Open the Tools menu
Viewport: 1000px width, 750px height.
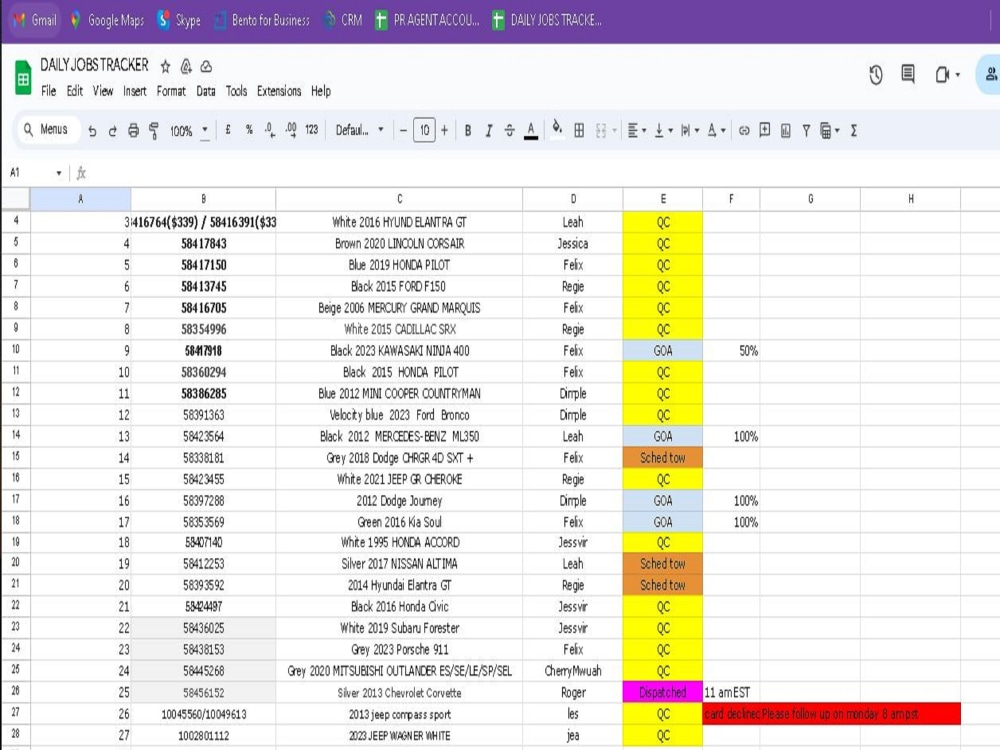click(236, 91)
